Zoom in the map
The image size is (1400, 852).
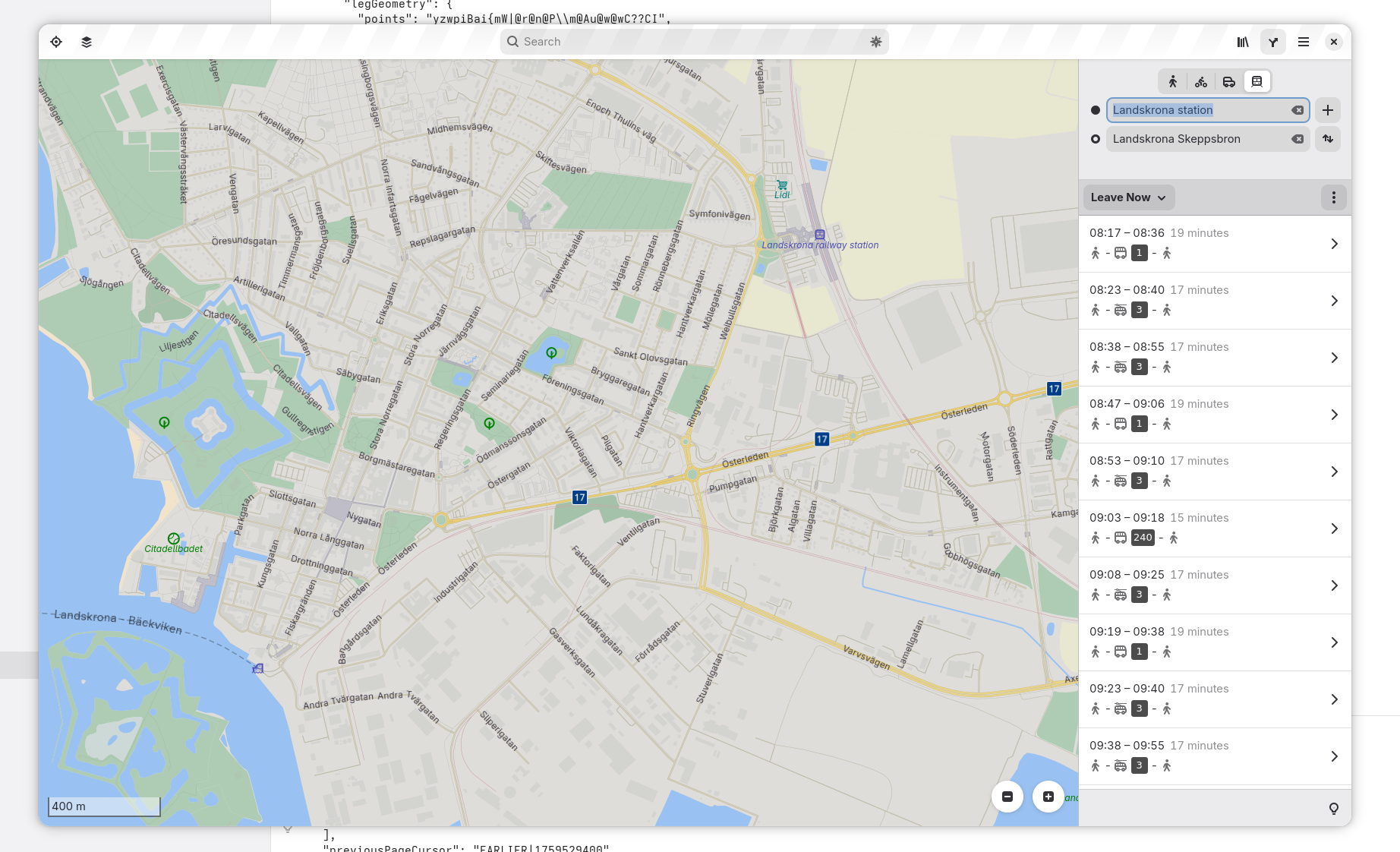point(1048,797)
